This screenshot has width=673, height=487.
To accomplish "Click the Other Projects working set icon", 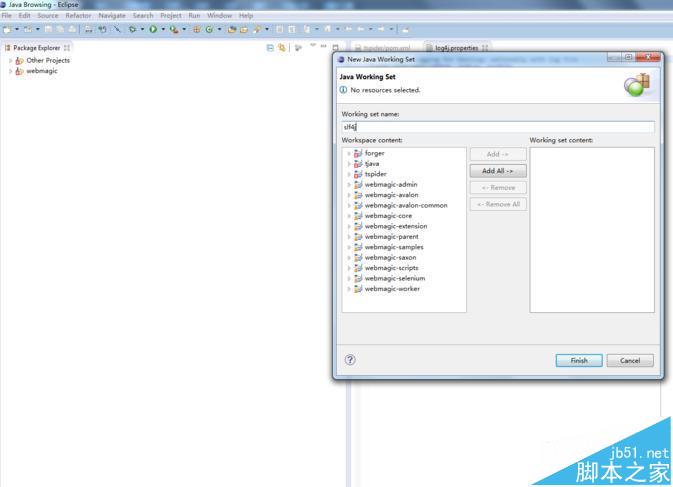I will [x=19, y=60].
